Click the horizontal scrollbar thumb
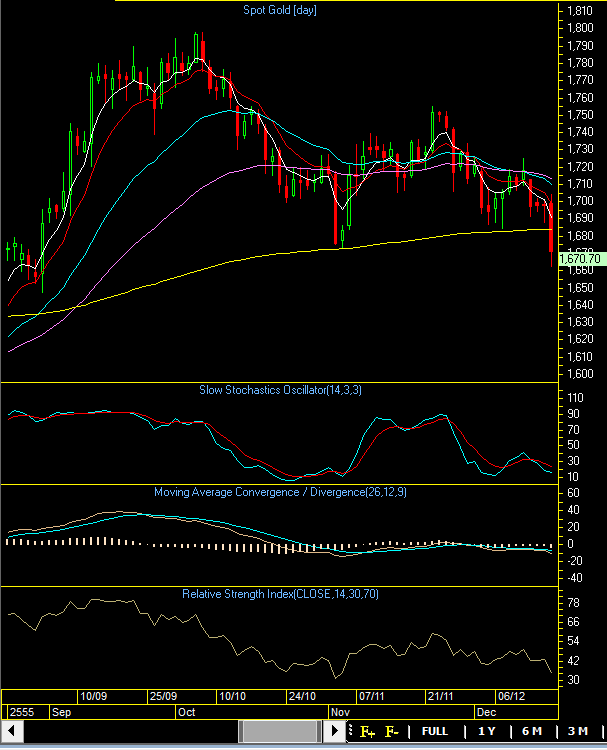The width and height of the screenshot is (607, 750). (281, 732)
